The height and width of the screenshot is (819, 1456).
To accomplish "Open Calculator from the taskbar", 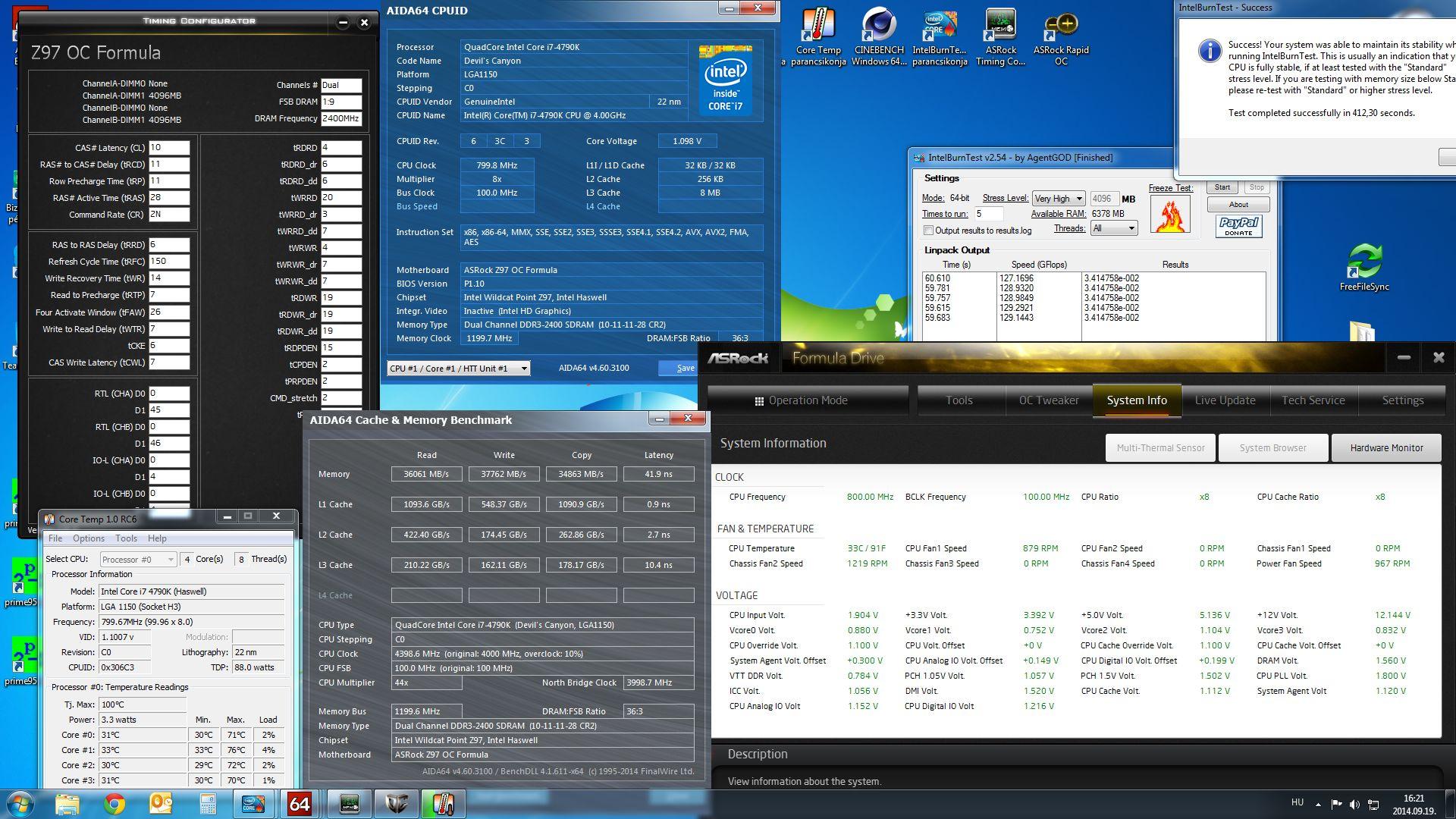I will 207,804.
